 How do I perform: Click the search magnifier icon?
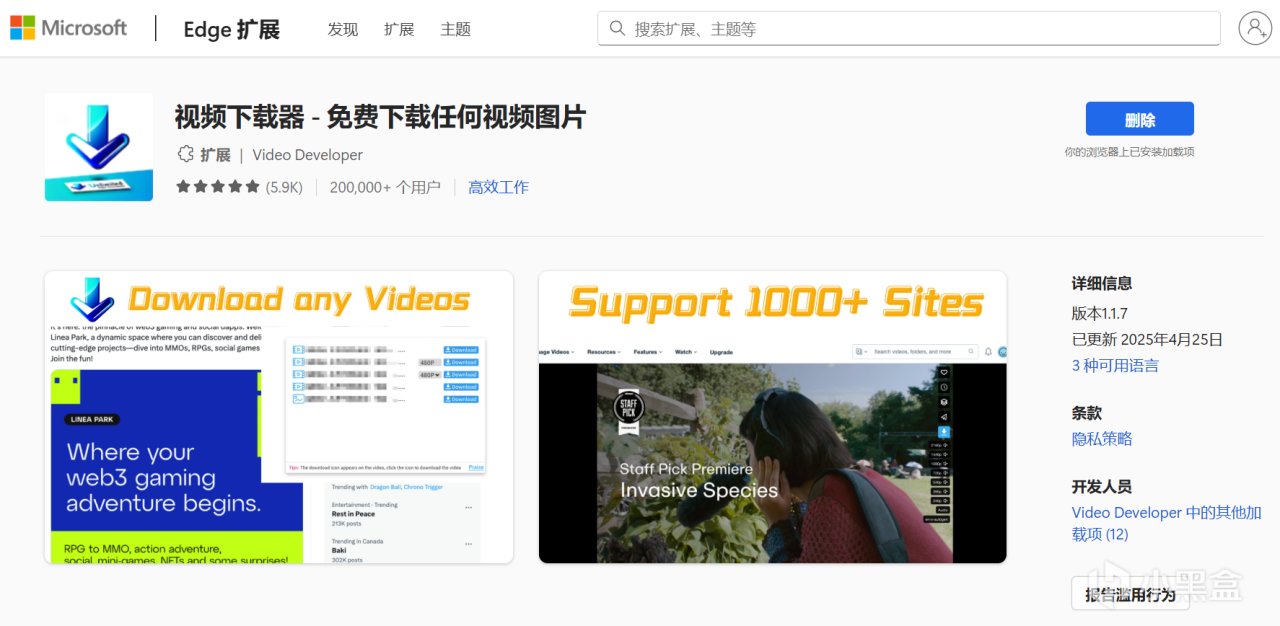pyautogui.click(x=617, y=28)
